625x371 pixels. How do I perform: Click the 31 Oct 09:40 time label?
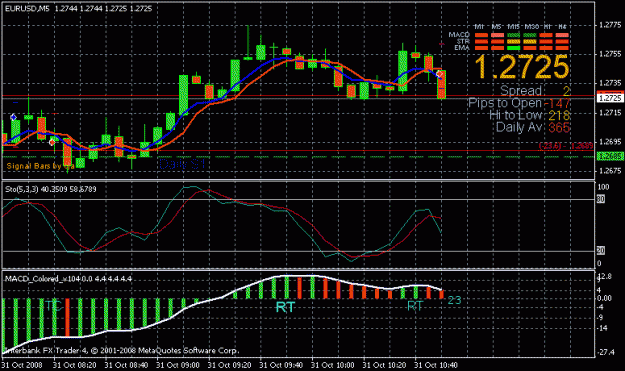coord(281,365)
